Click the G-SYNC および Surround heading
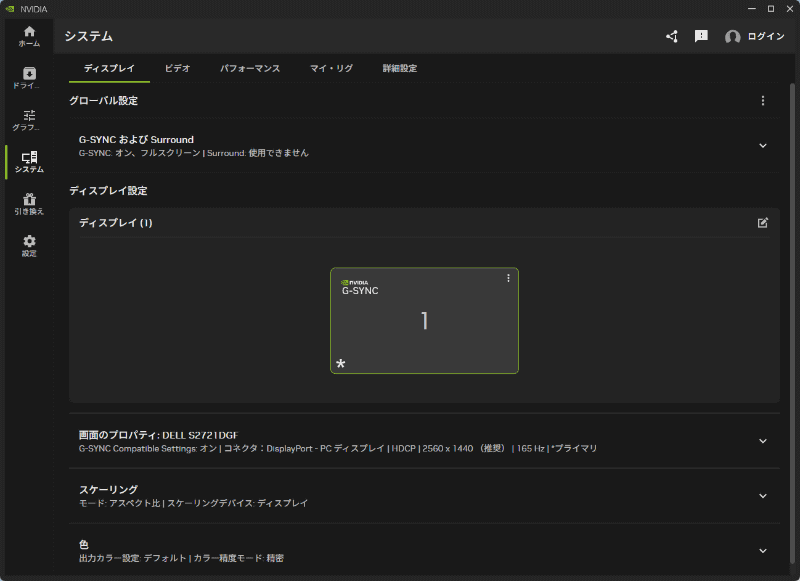 click(136, 139)
